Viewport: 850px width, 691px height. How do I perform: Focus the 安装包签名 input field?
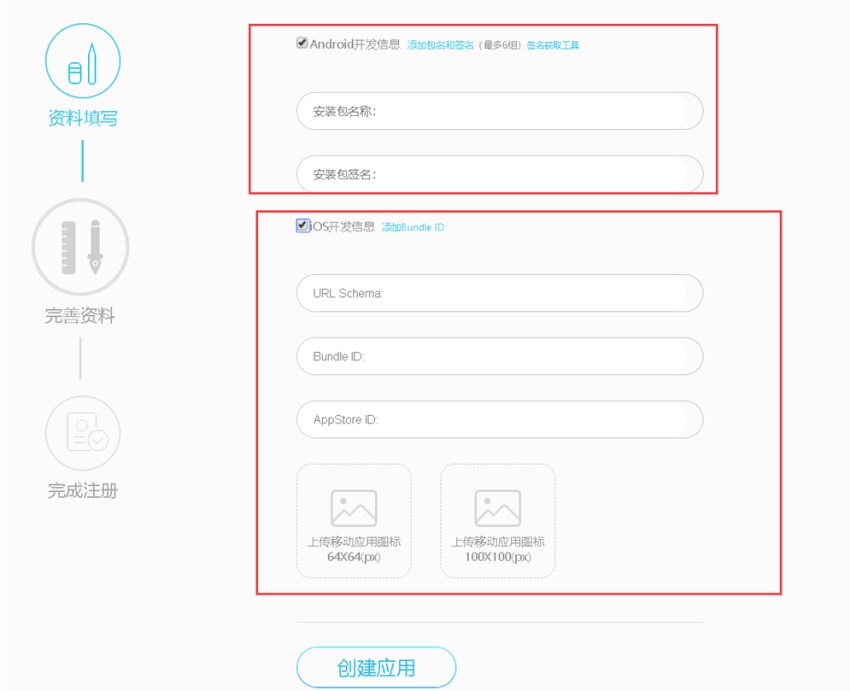pos(500,174)
